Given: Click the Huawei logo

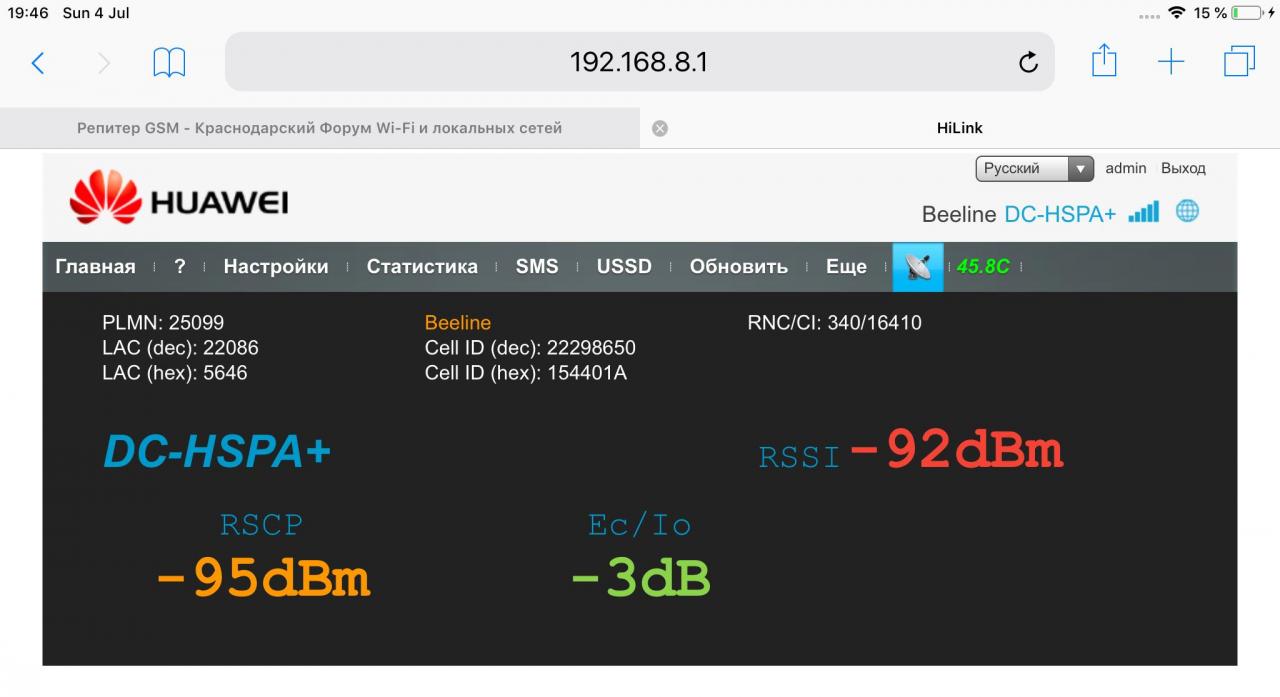Looking at the screenshot, I should tap(179, 197).
